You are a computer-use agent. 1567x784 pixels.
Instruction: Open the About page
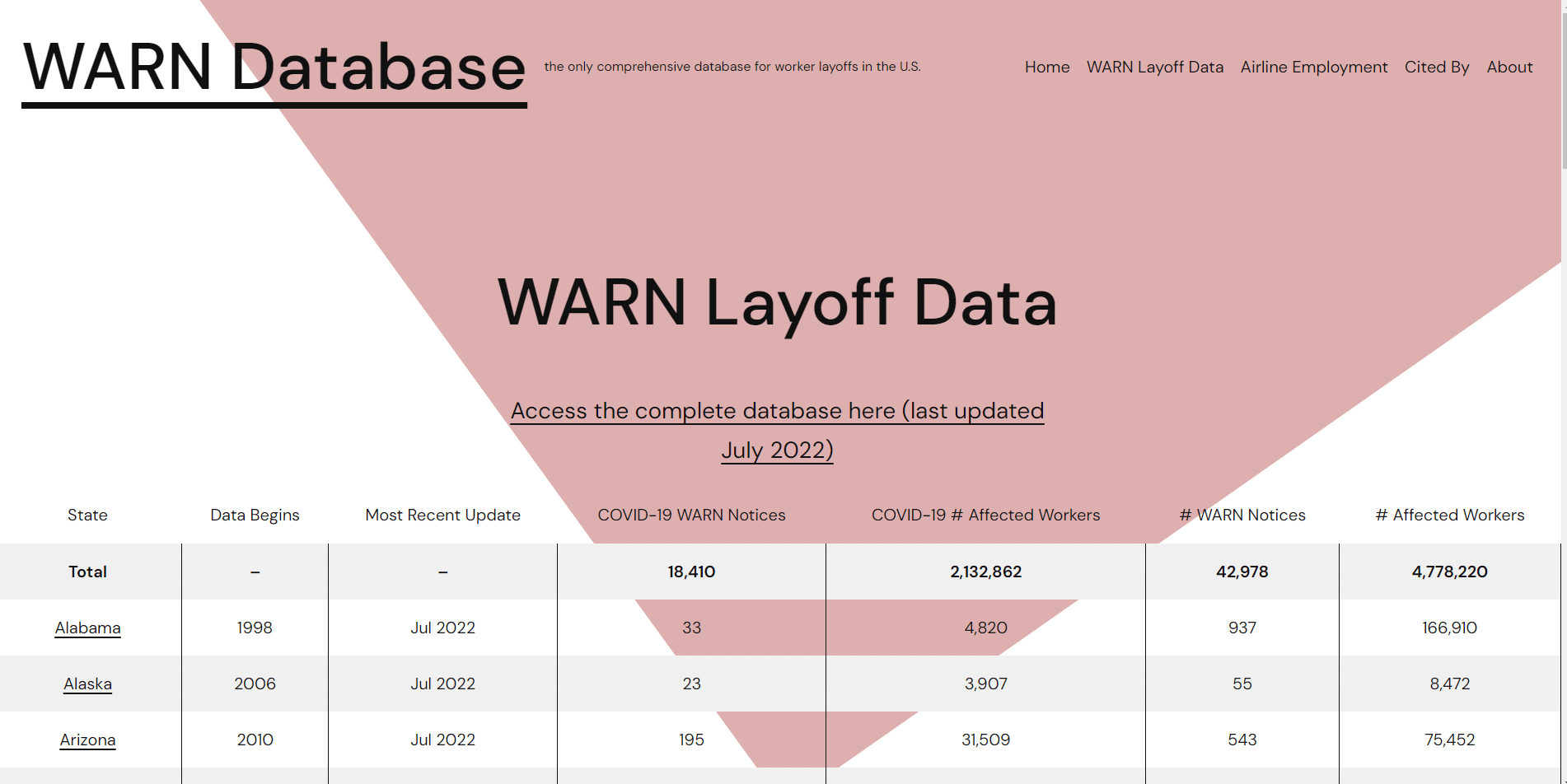click(1509, 68)
